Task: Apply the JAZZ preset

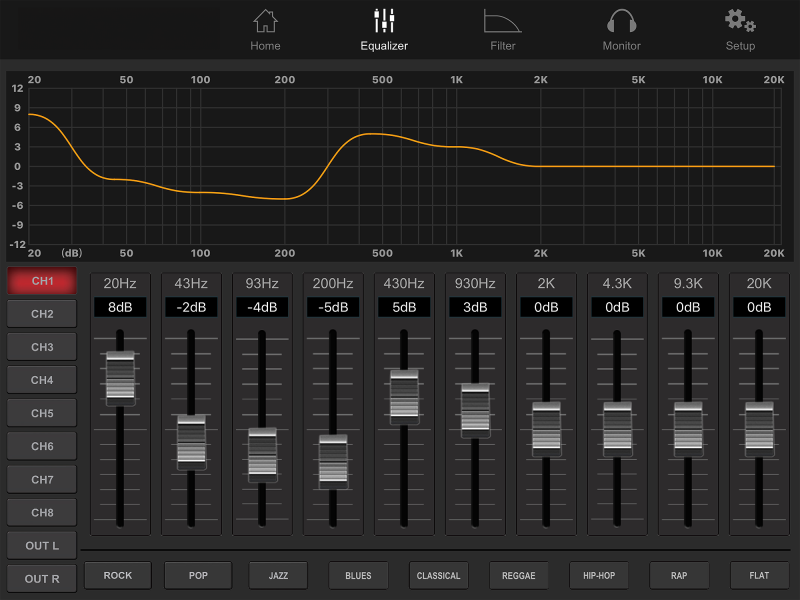Action: pos(278,575)
